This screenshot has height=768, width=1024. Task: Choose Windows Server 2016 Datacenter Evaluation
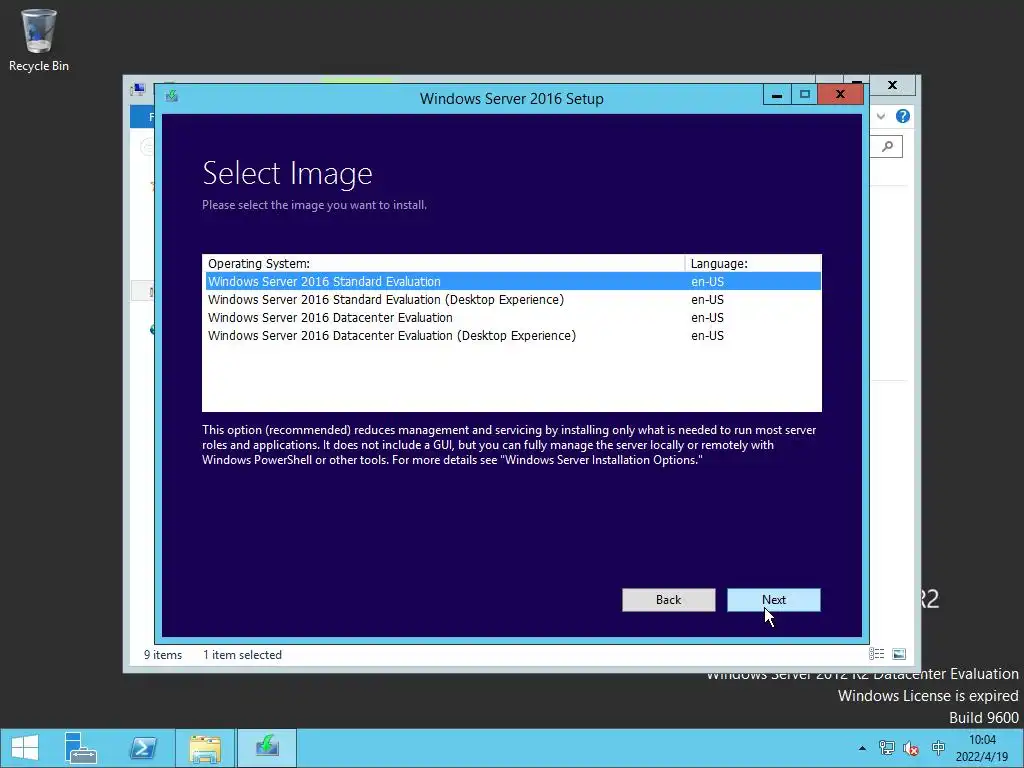click(x=513, y=318)
